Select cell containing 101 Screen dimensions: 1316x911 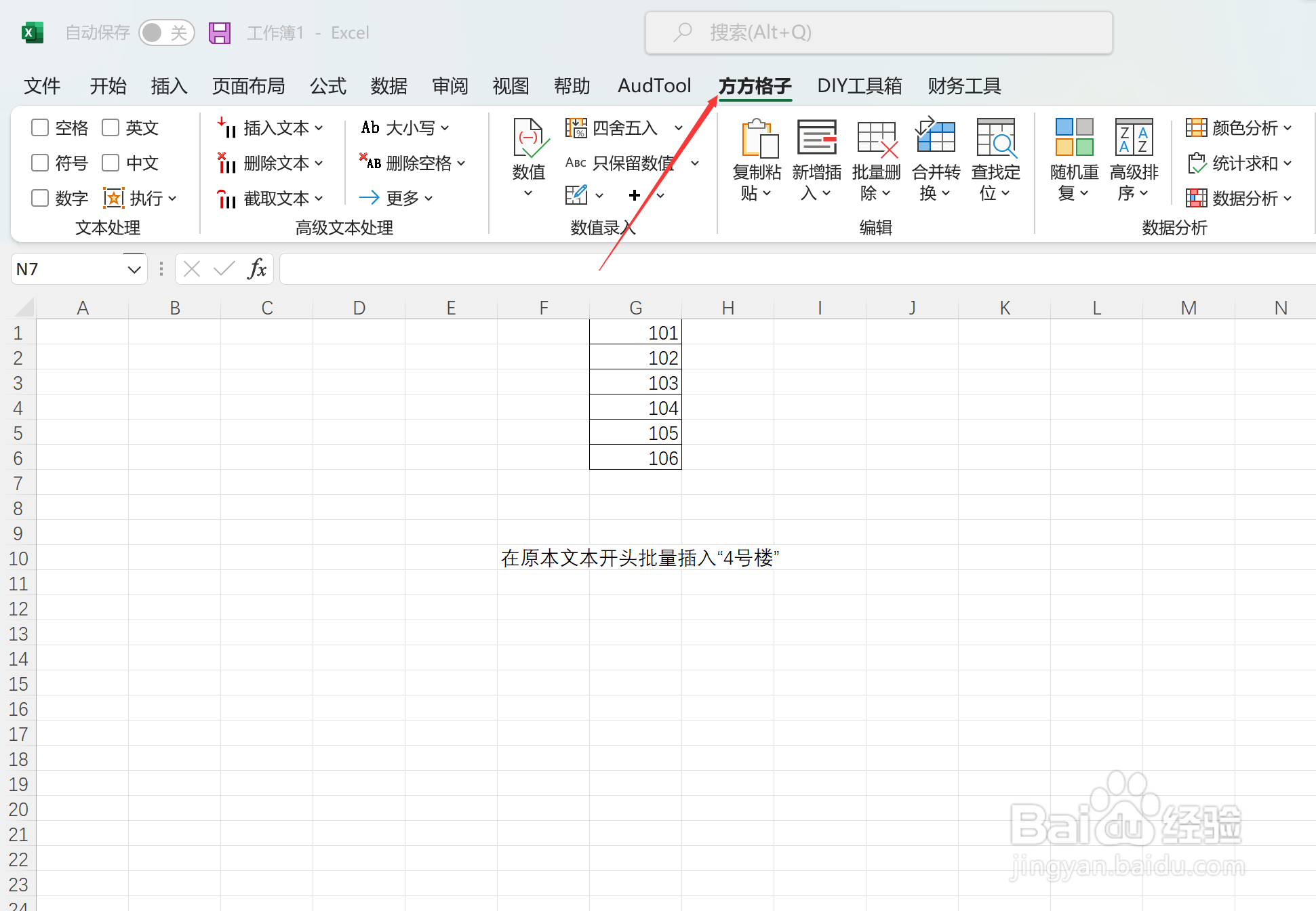pyautogui.click(x=635, y=332)
